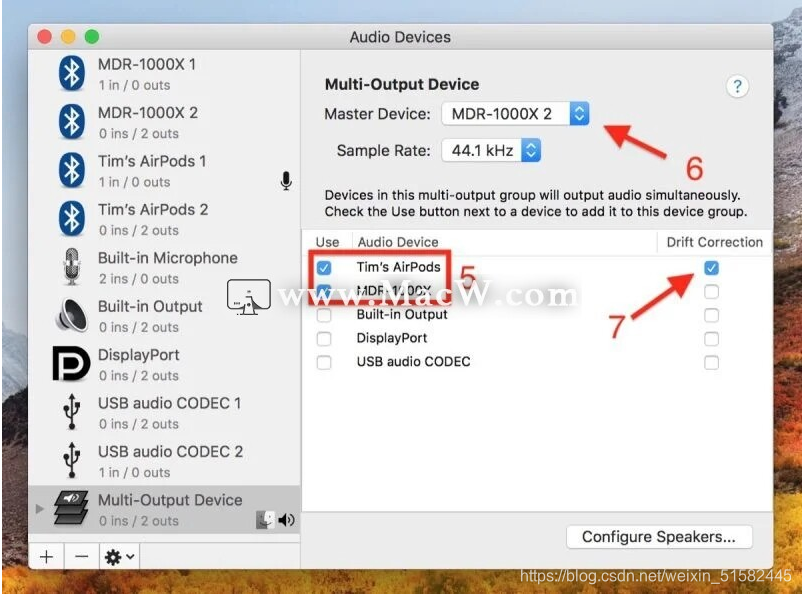This screenshot has width=802, height=595.
Task: Enable Use for DisplayPort
Action: click(x=324, y=339)
